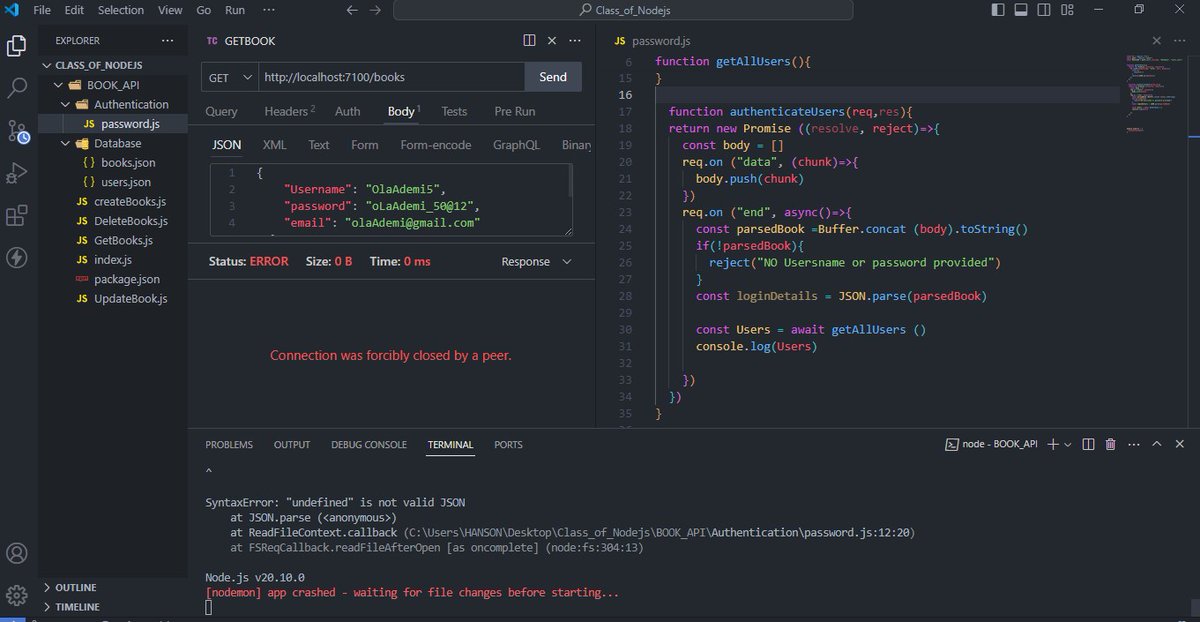Toggle the primary sidebar visibility
The height and width of the screenshot is (622, 1200).
point(996,9)
